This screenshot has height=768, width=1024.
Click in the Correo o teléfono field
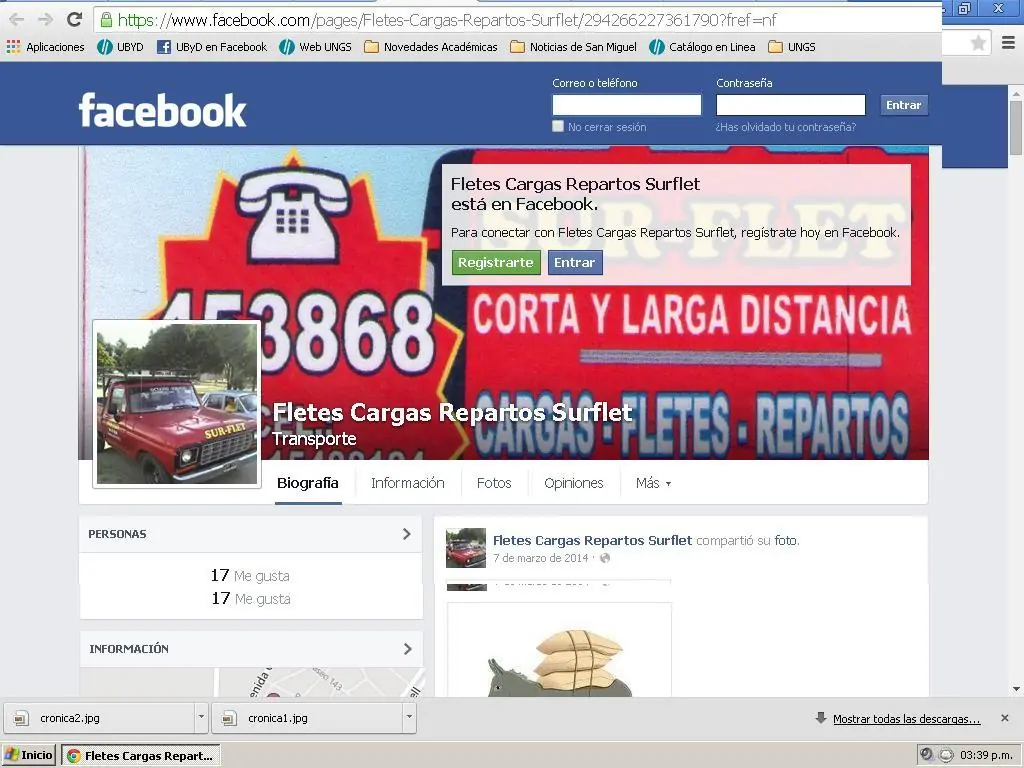coord(626,104)
